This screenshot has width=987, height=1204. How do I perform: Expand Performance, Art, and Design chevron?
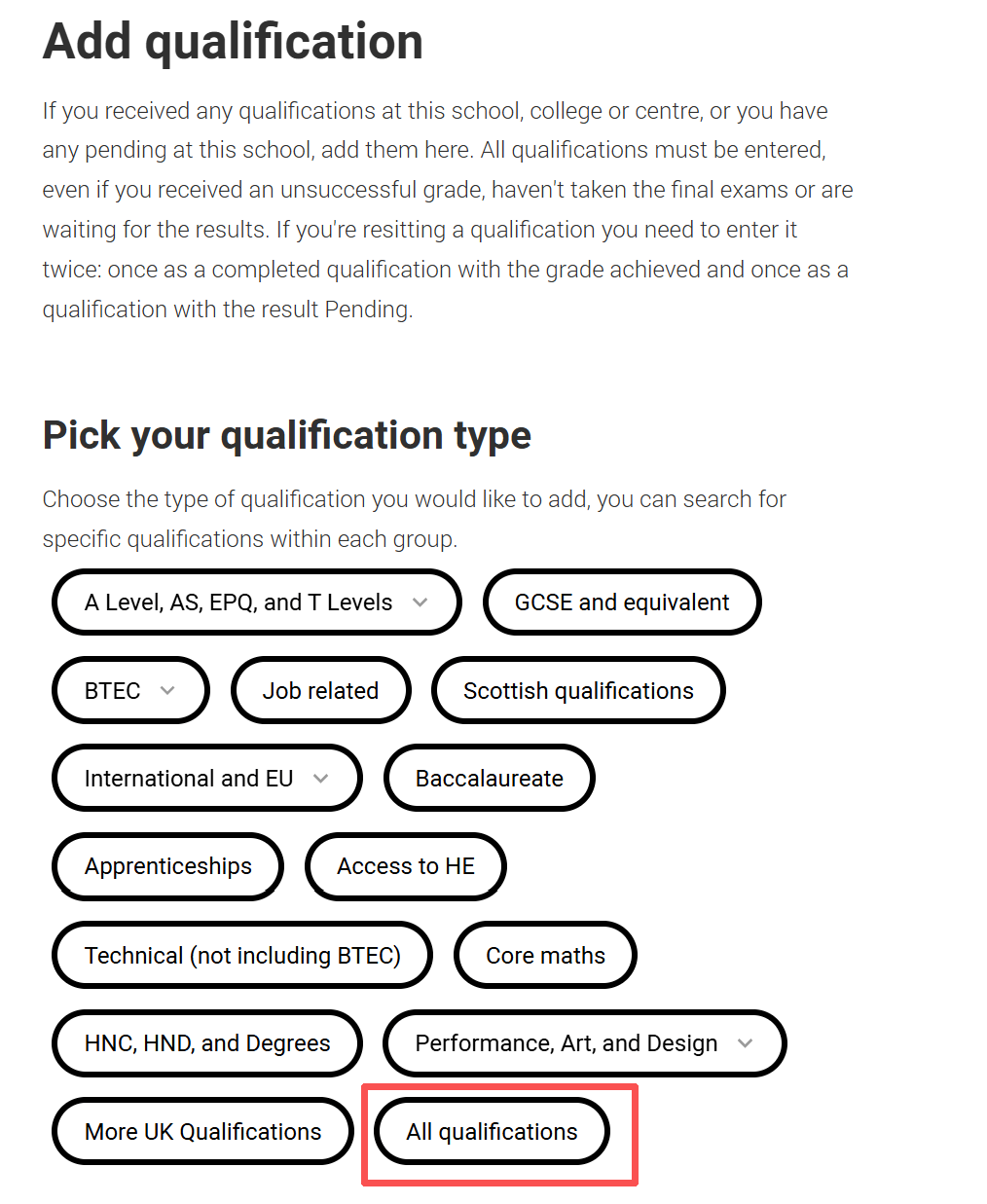(746, 1043)
